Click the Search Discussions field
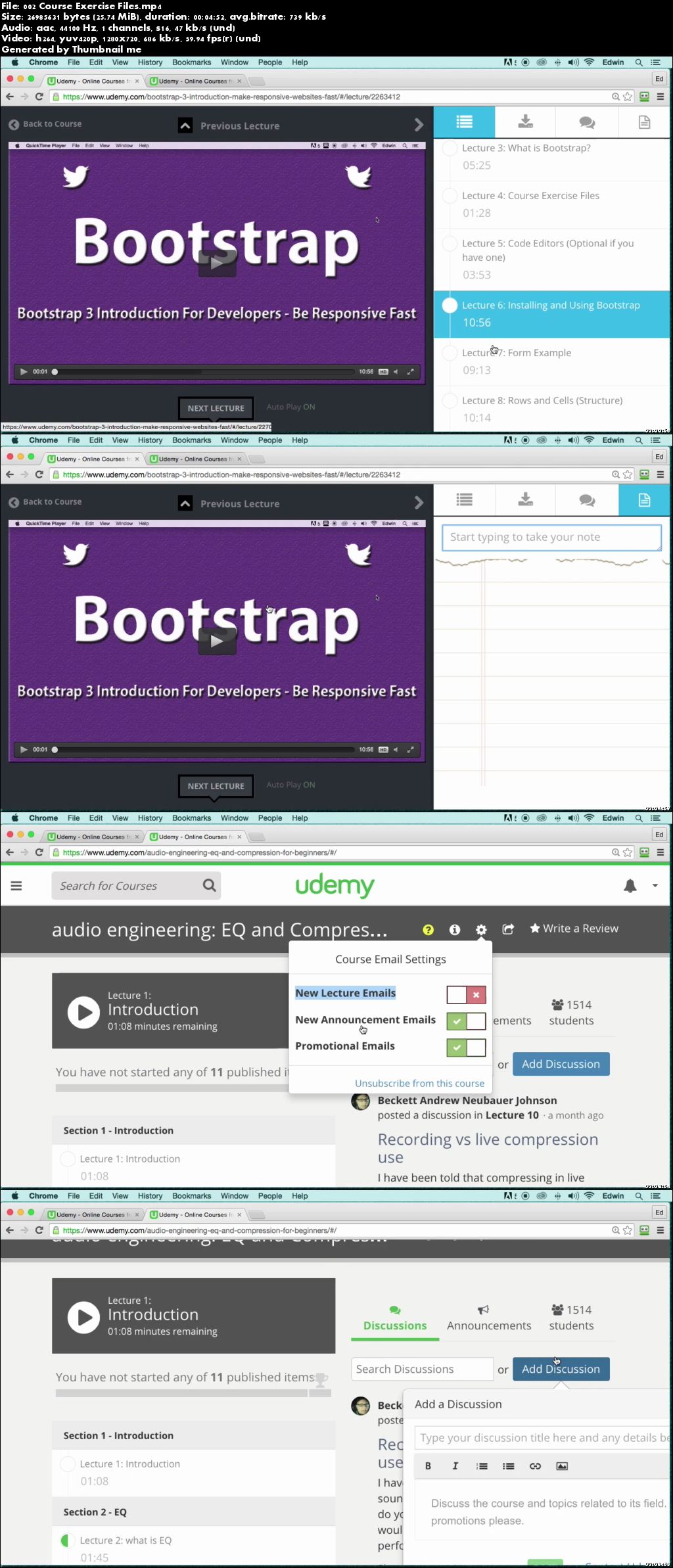This screenshot has width=673, height=1568. coord(422,1369)
